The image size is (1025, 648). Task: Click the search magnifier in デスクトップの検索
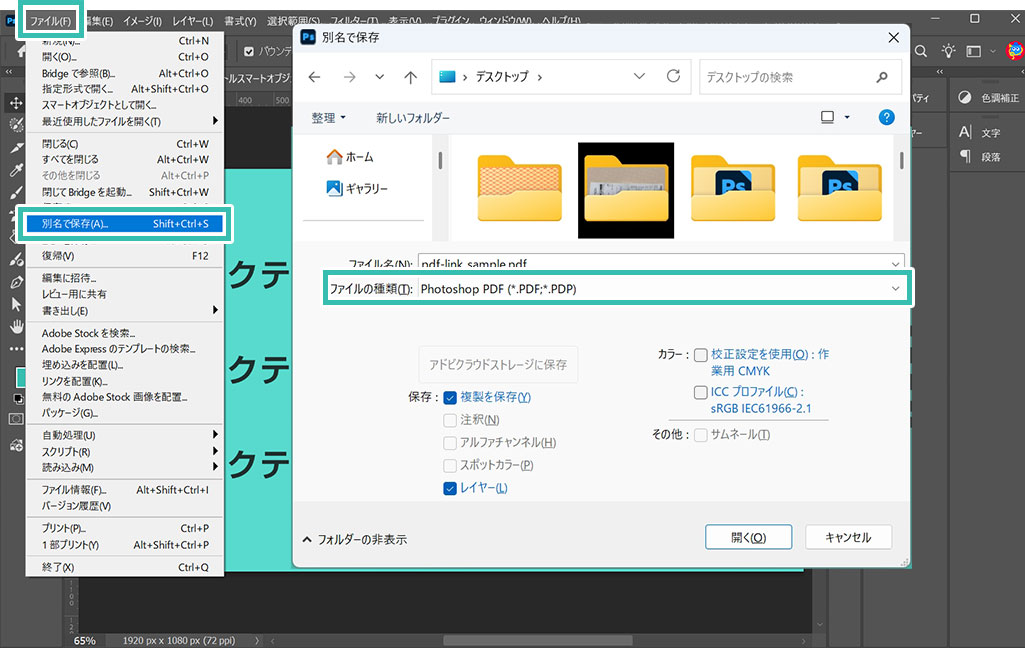click(x=882, y=77)
